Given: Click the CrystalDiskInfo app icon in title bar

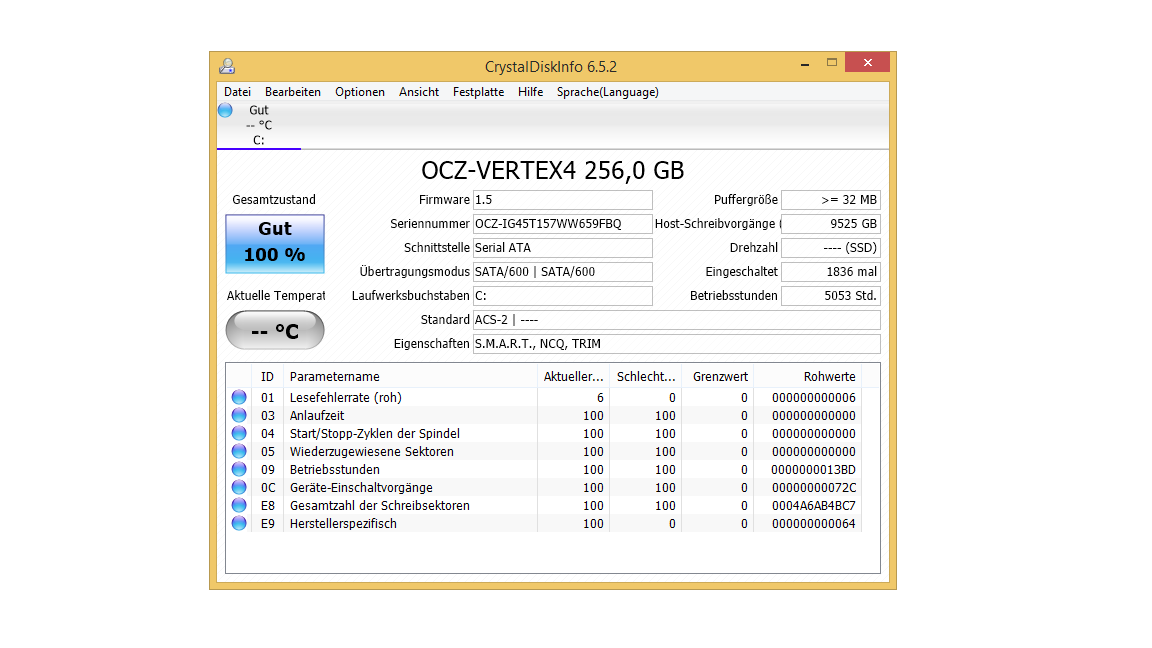Looking at the screenshot, I should click(227, 66).
